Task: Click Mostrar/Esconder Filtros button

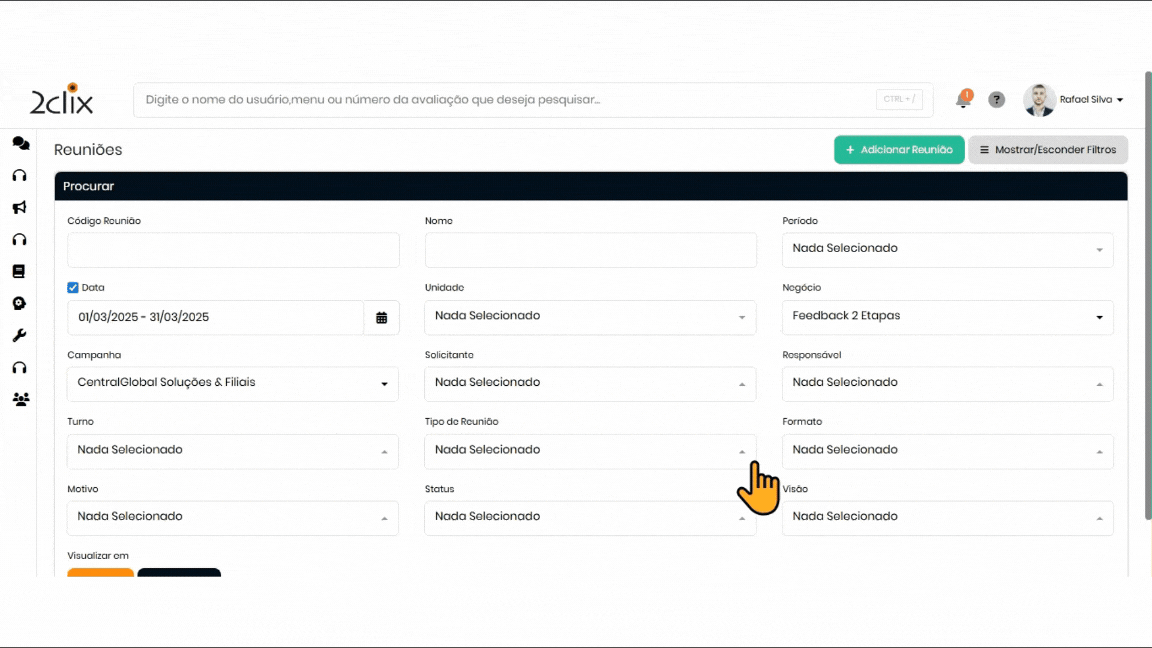Action: point(1047,150)
